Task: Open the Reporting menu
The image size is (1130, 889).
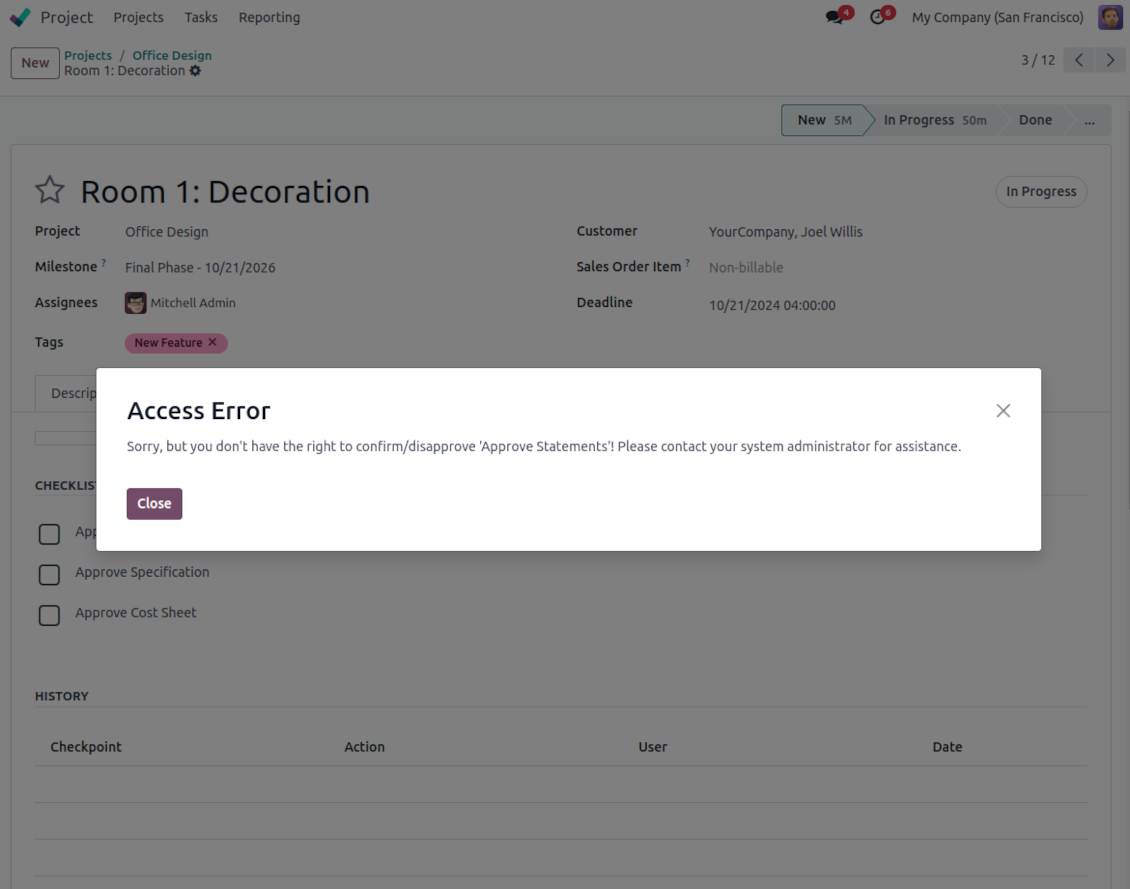Action: pyautogui.click(x=269, y=17)
